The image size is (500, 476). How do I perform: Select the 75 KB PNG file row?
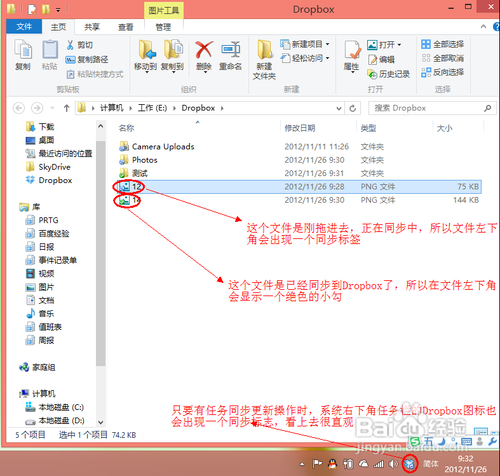(x=298, y=186)
